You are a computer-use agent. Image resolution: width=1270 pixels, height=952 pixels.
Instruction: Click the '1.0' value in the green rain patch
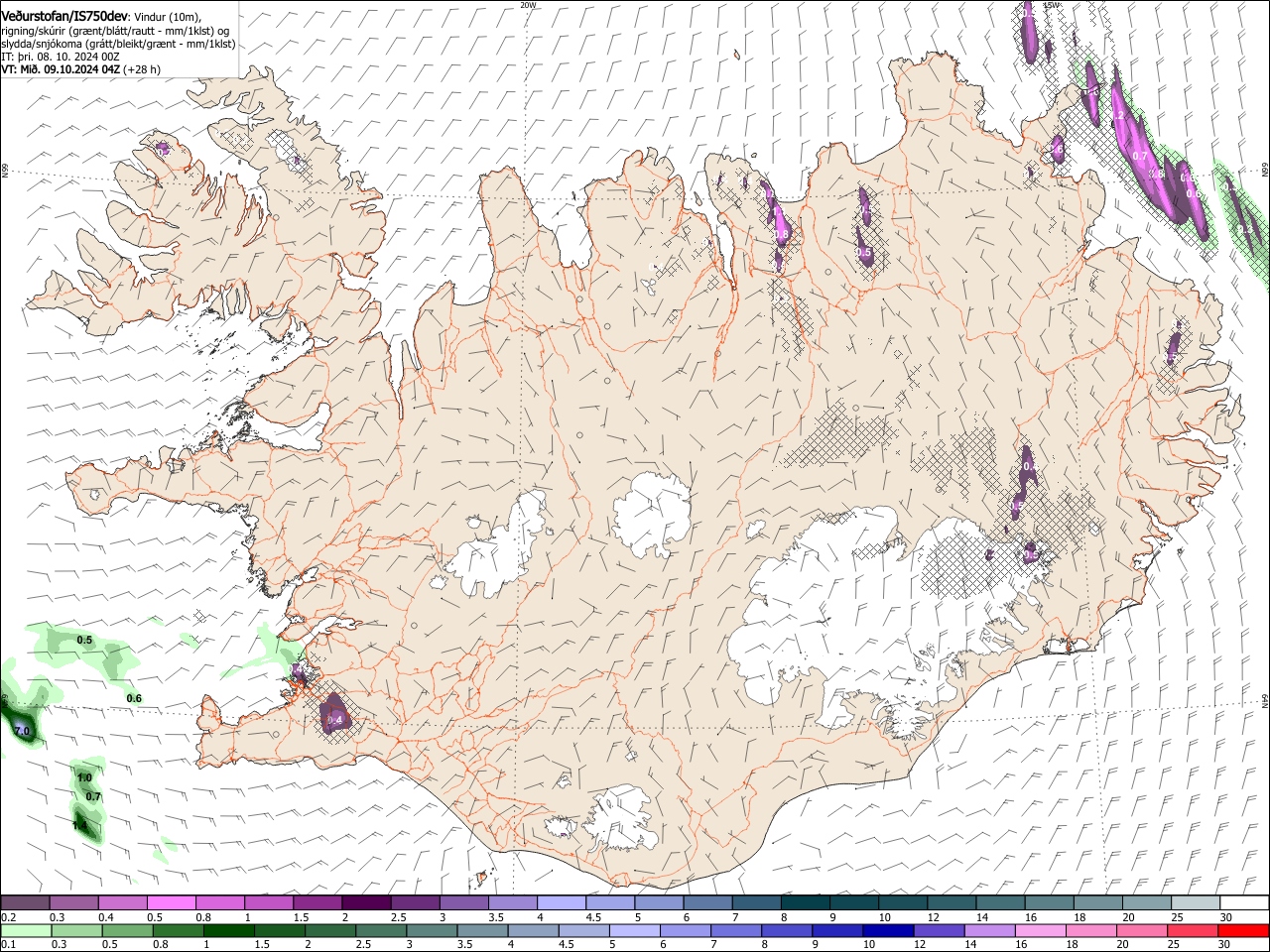click(84, 778)
